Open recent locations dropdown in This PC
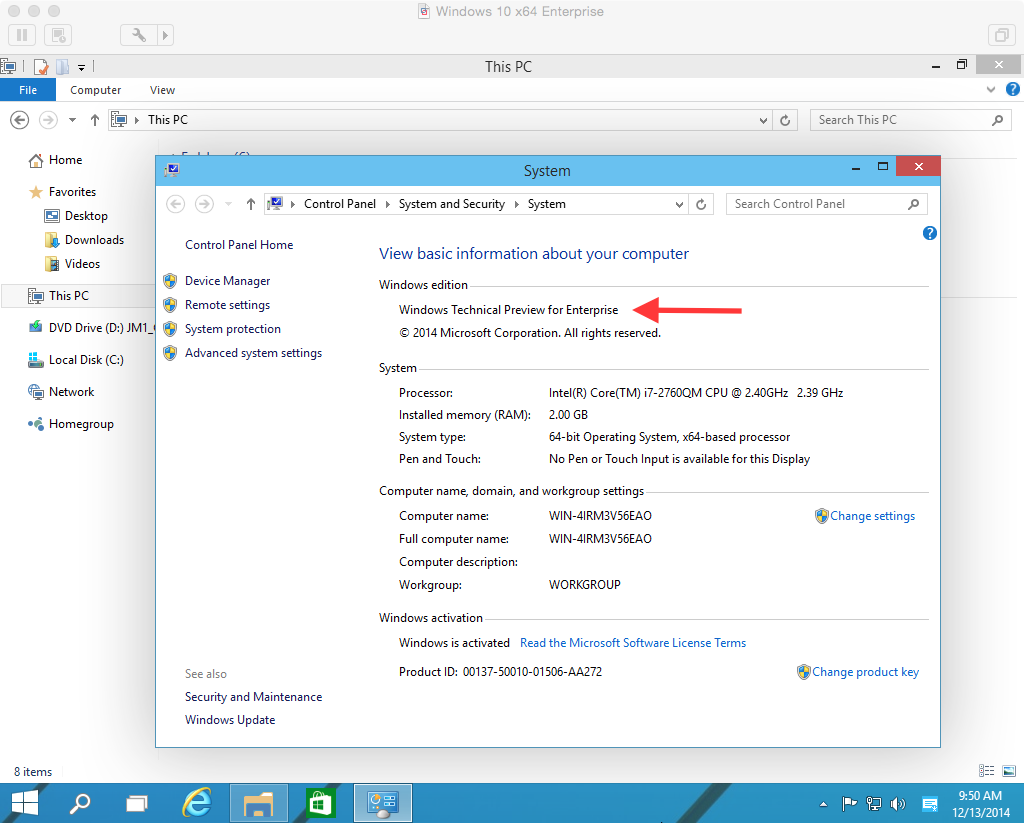This screenshot has height=823, width=1024. coord(72,120)
